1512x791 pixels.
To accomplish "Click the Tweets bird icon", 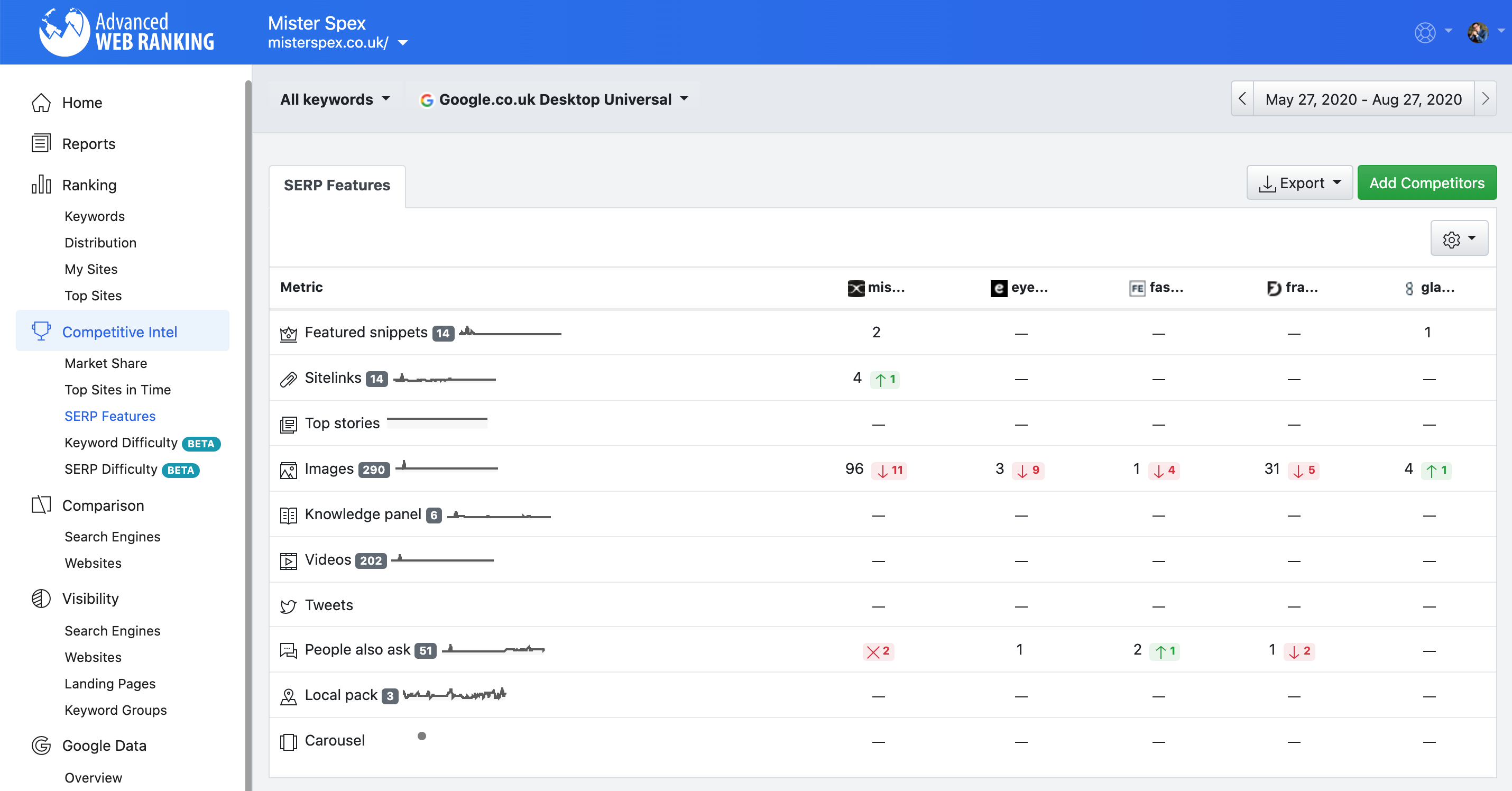I will click(288, 606).
